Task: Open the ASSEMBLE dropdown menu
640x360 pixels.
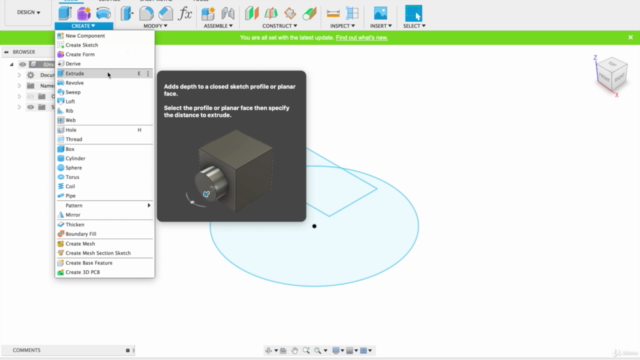Action: click(218, 26)
